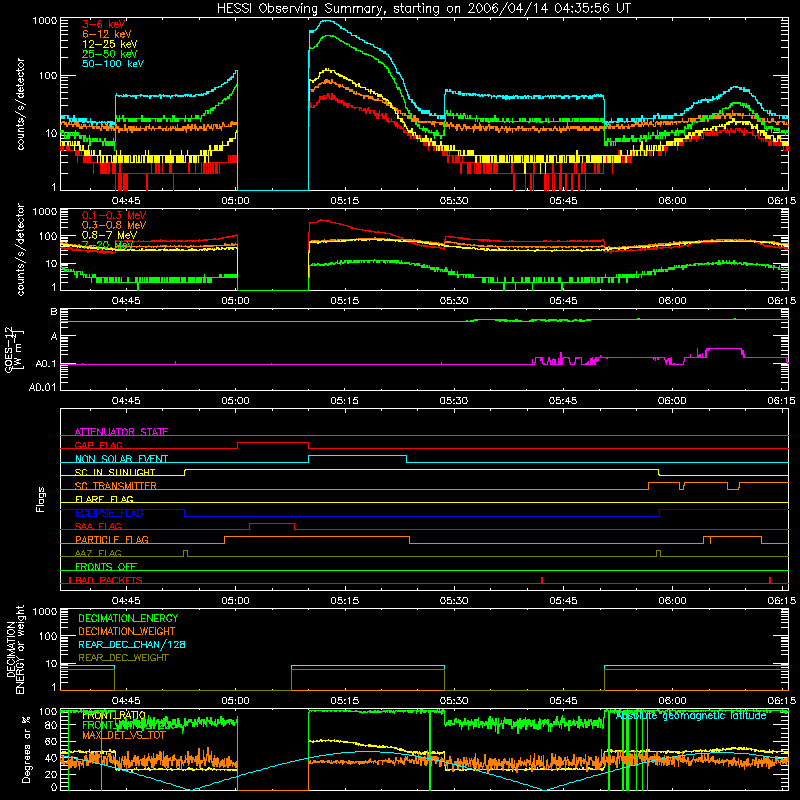Click the 'Absolute geomagnetic latitude' label

point(691,715)
